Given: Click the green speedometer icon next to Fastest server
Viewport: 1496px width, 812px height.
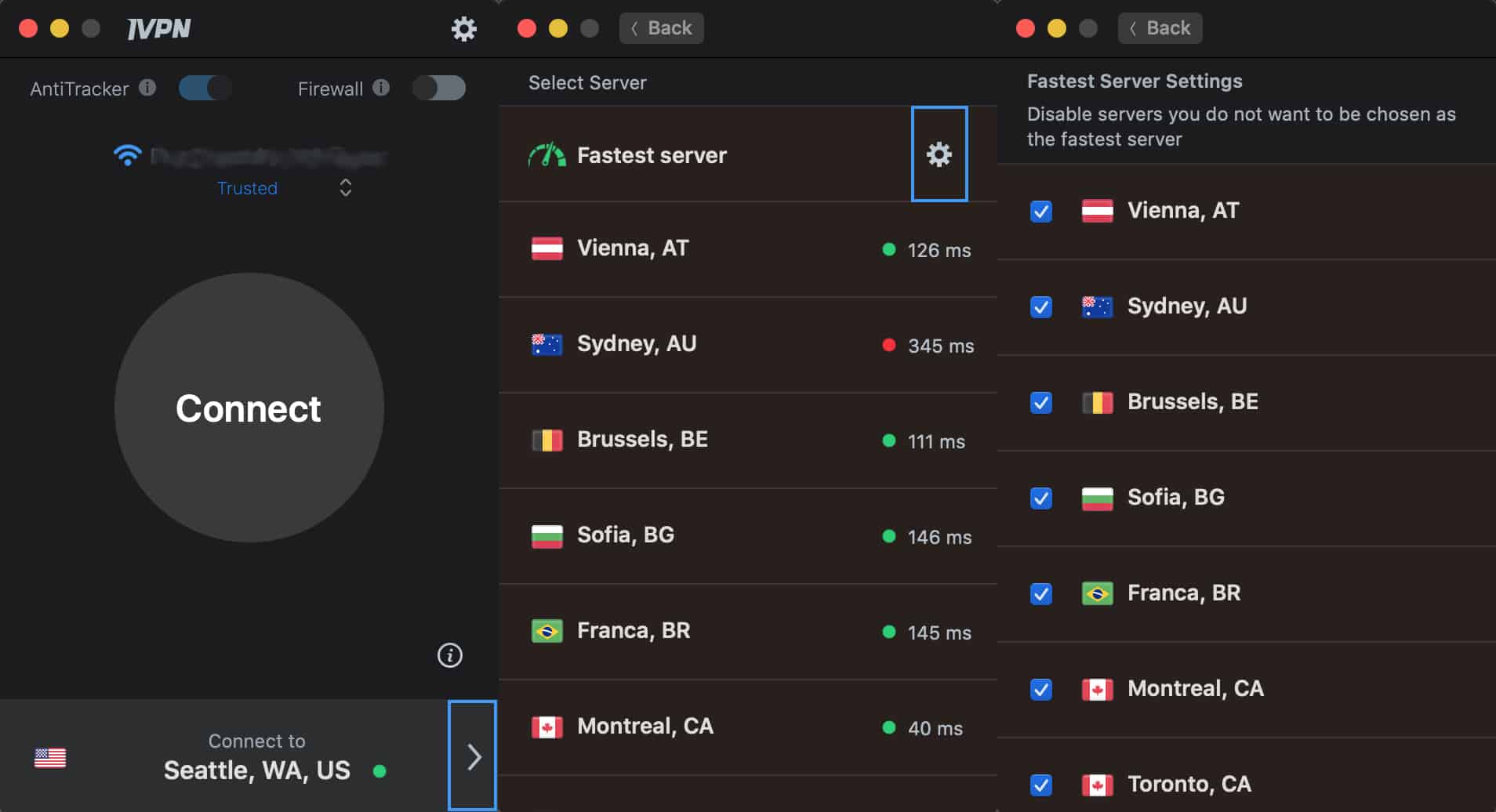Looking at the screenshot, I should (549, 154).
